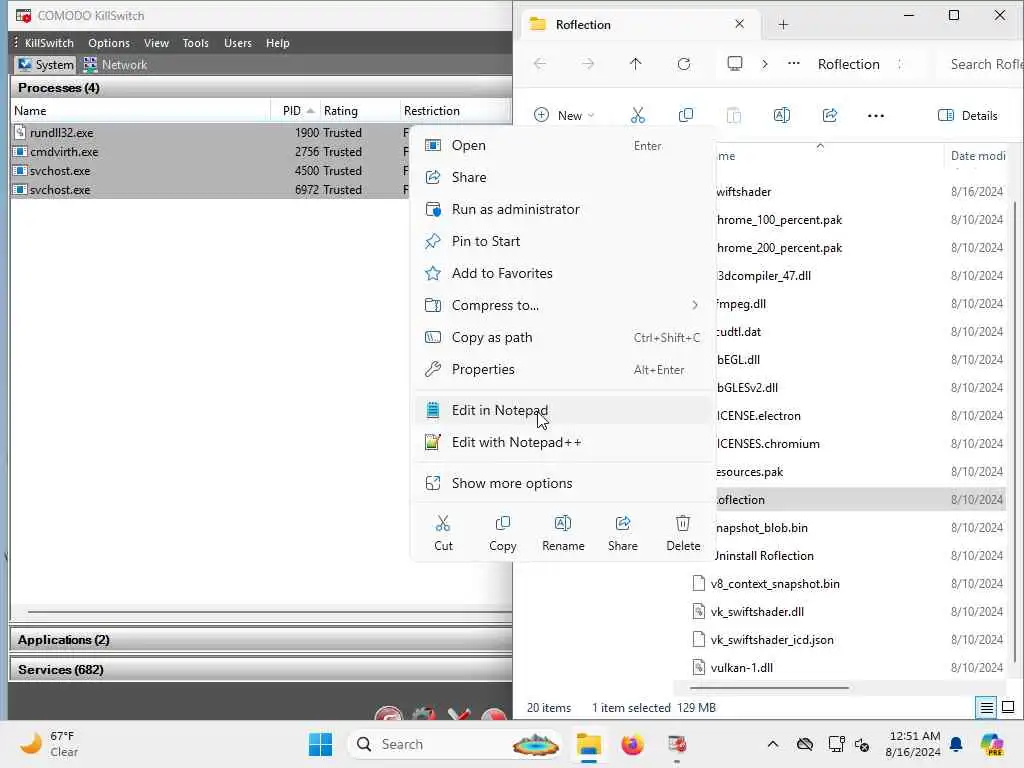Click the Explorer toolbar Cut scissors icon
Image resolution: width=1024 pixels, height=768 pixels.
(637, 116)
